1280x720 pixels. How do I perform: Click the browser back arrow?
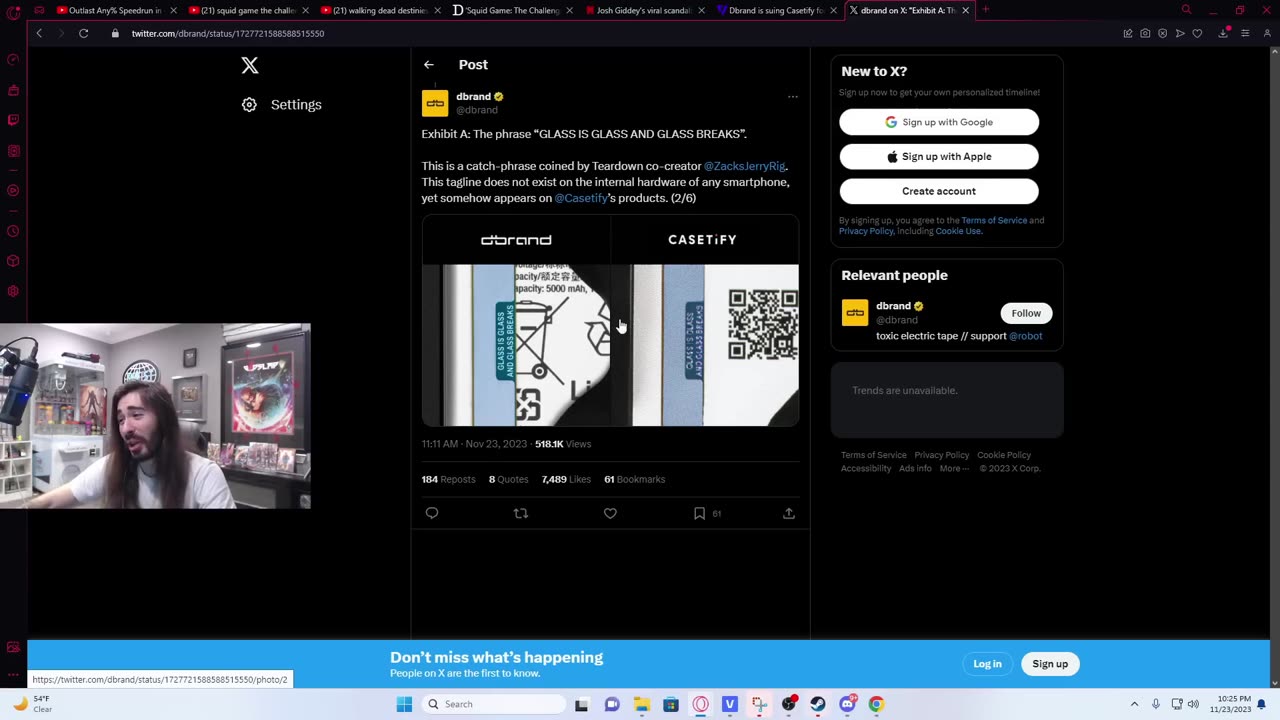coord(39,33)
